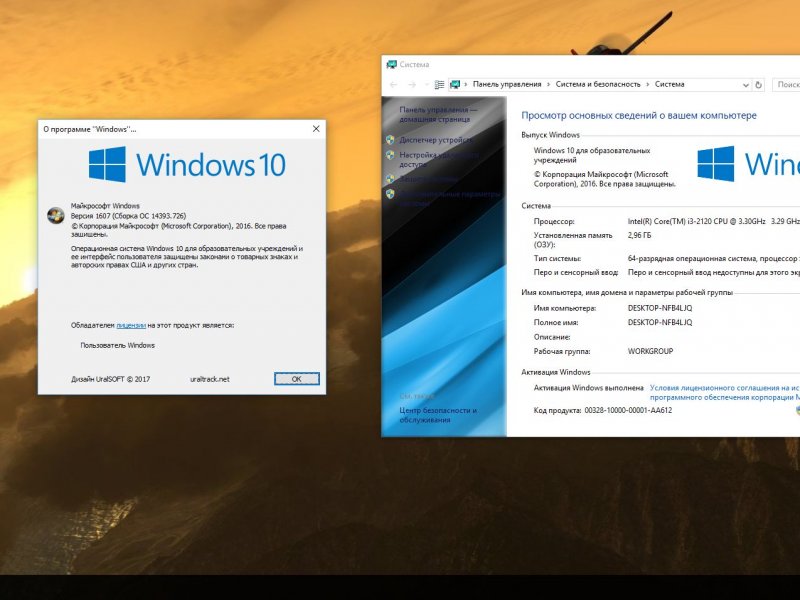This screenshot has height=600, width=800.
Task: Click 'Пользователь Windows' licensee text
Action: [117, 345]
